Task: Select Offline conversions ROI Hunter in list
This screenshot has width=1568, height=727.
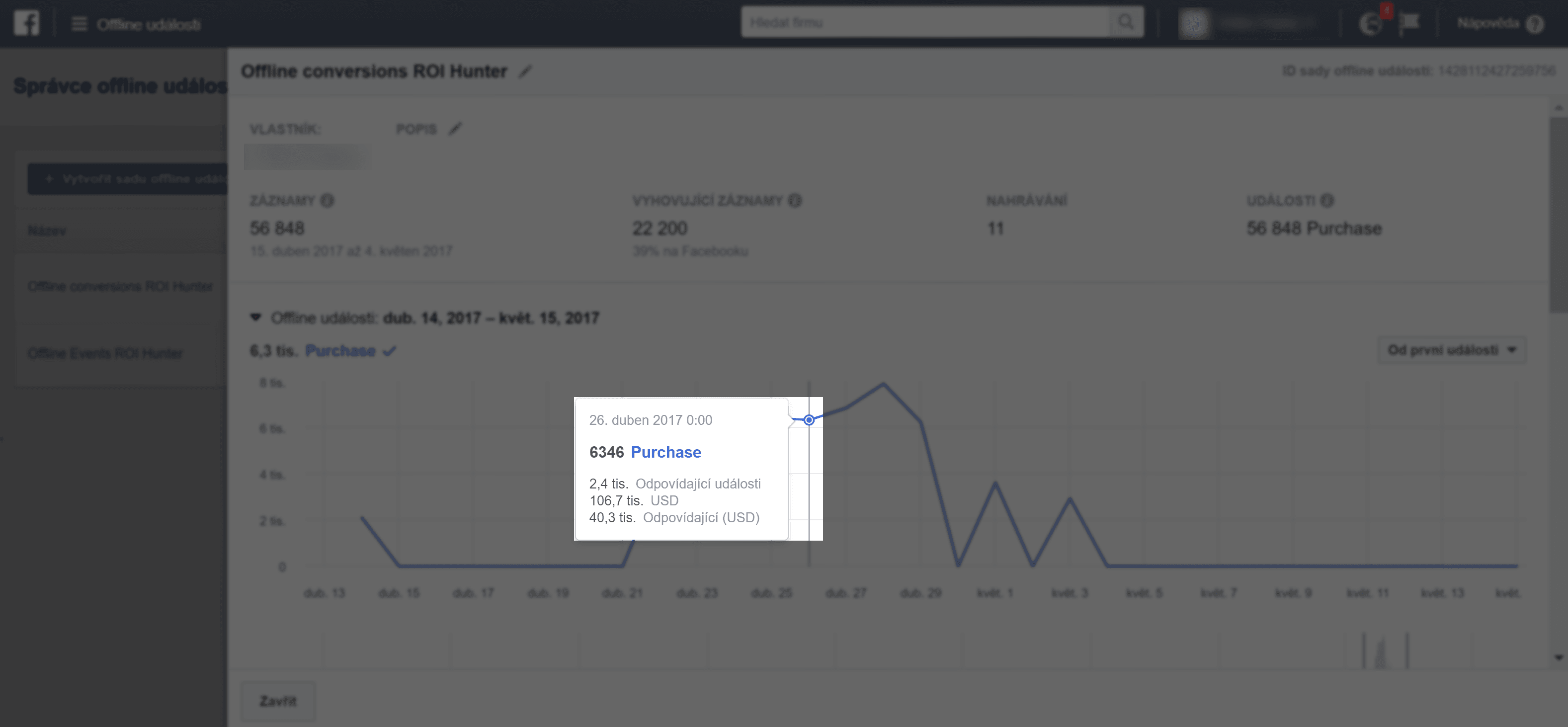Action: click(120, 286)
